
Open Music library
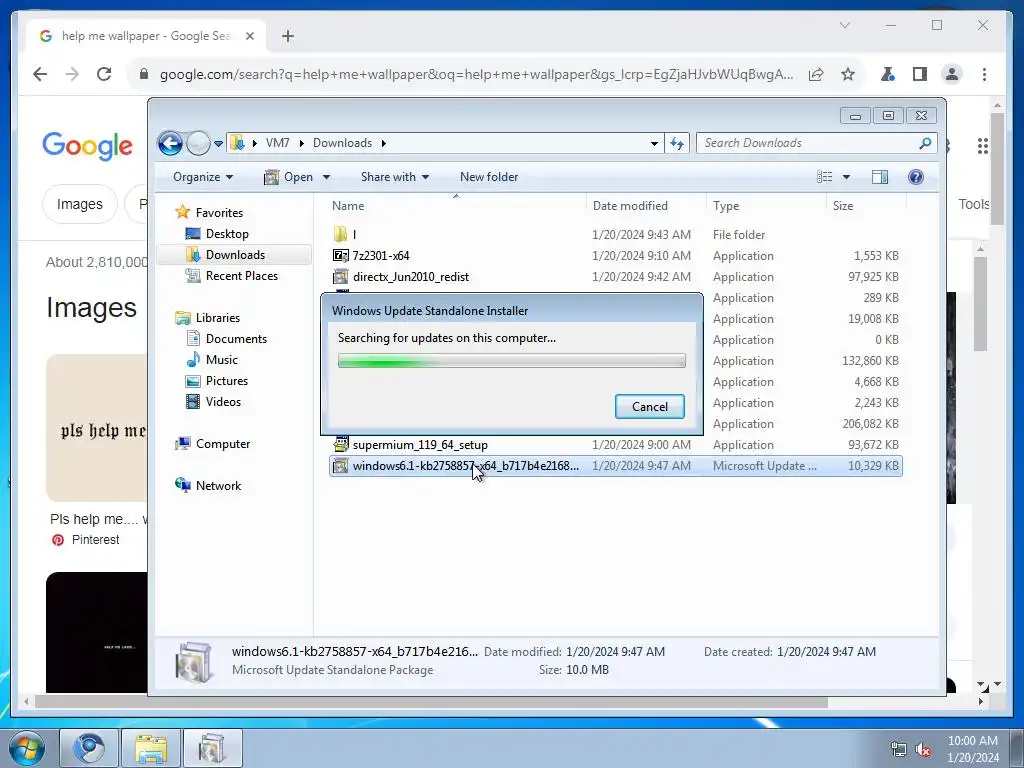coord(221,359)
